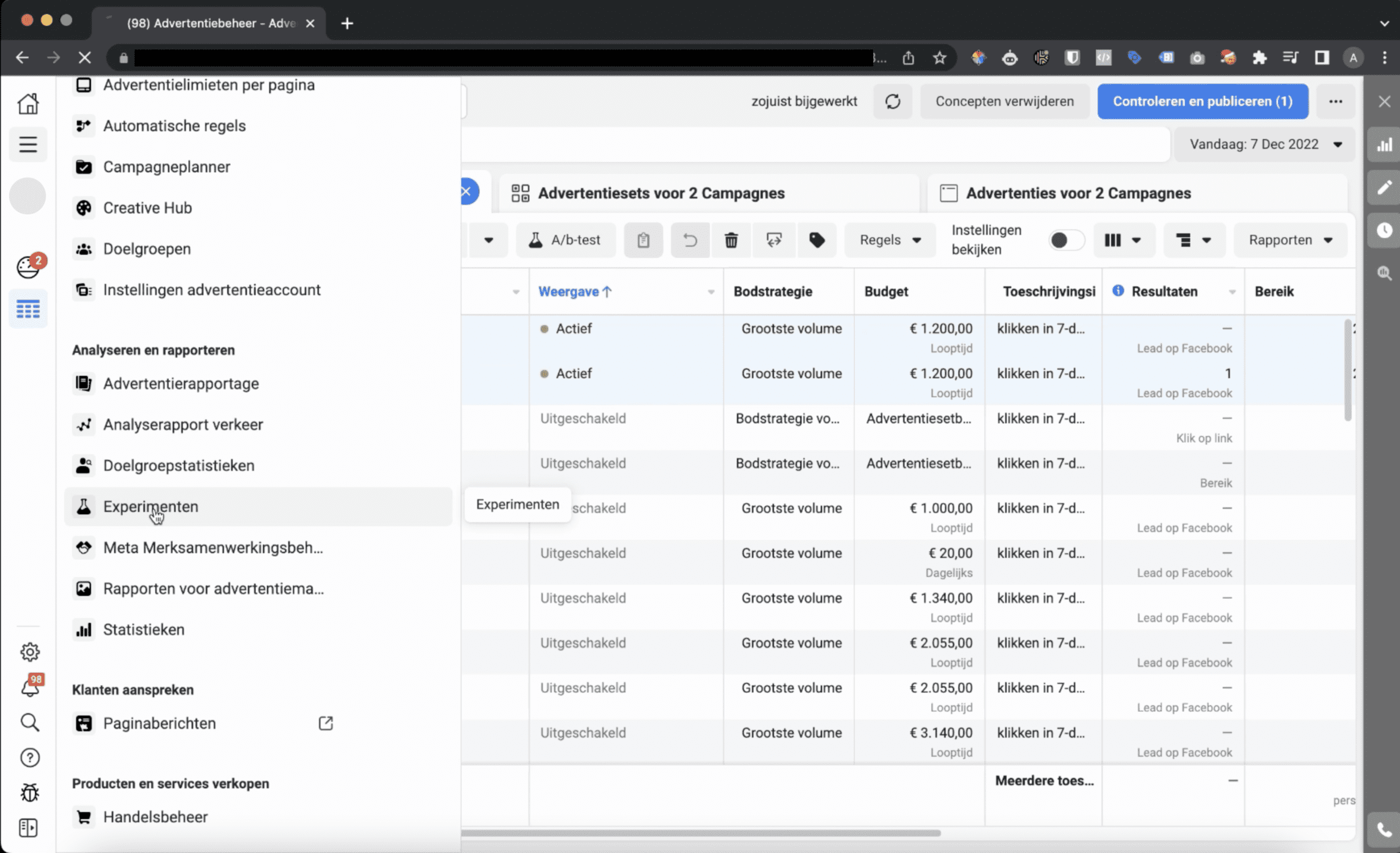
Task: Click Controleren en publiceren button
Action: [1202, 101]
